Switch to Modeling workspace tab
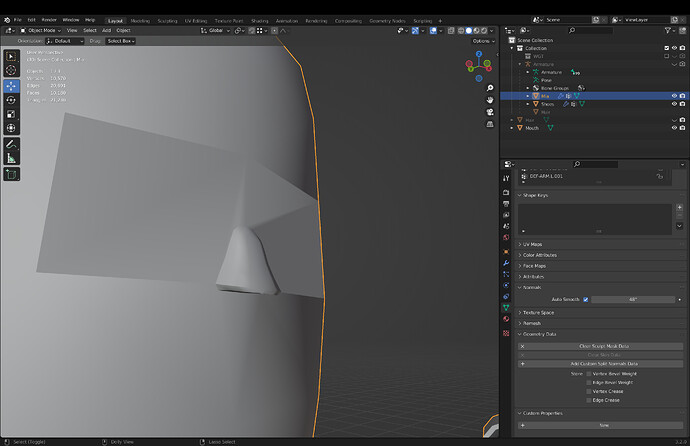 click(x=140, y=21)
